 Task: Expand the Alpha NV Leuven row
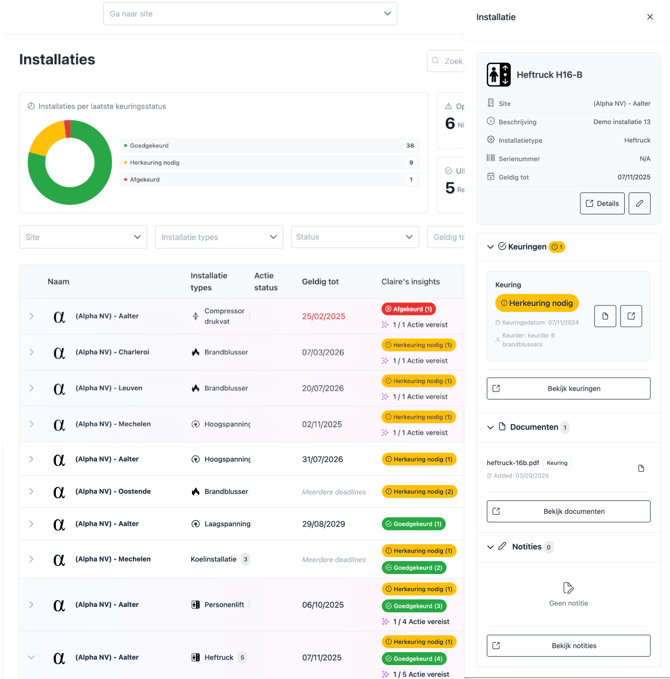(31, 388)
